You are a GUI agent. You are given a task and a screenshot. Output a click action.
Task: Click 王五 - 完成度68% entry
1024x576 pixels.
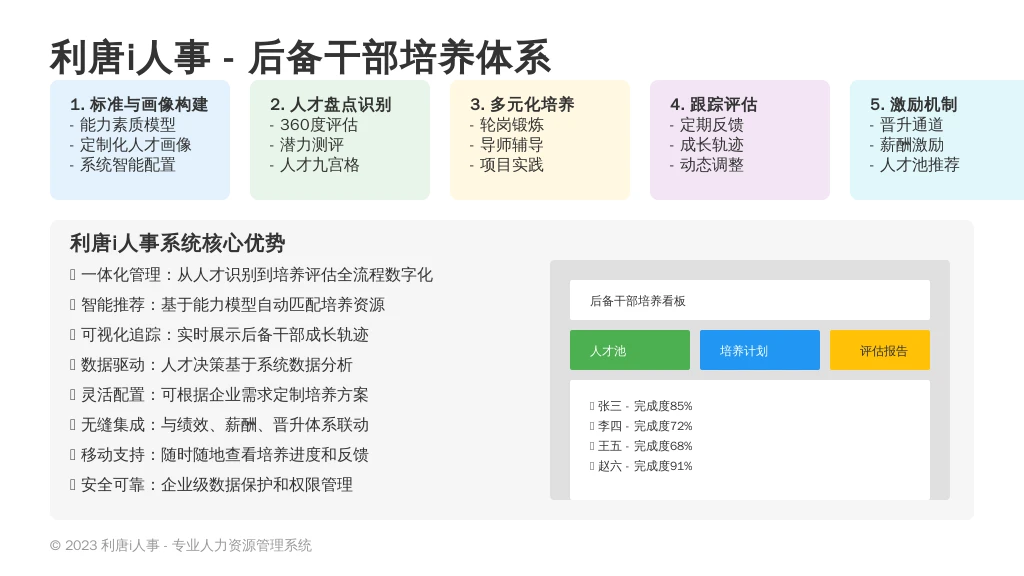[x=641, y=446]
